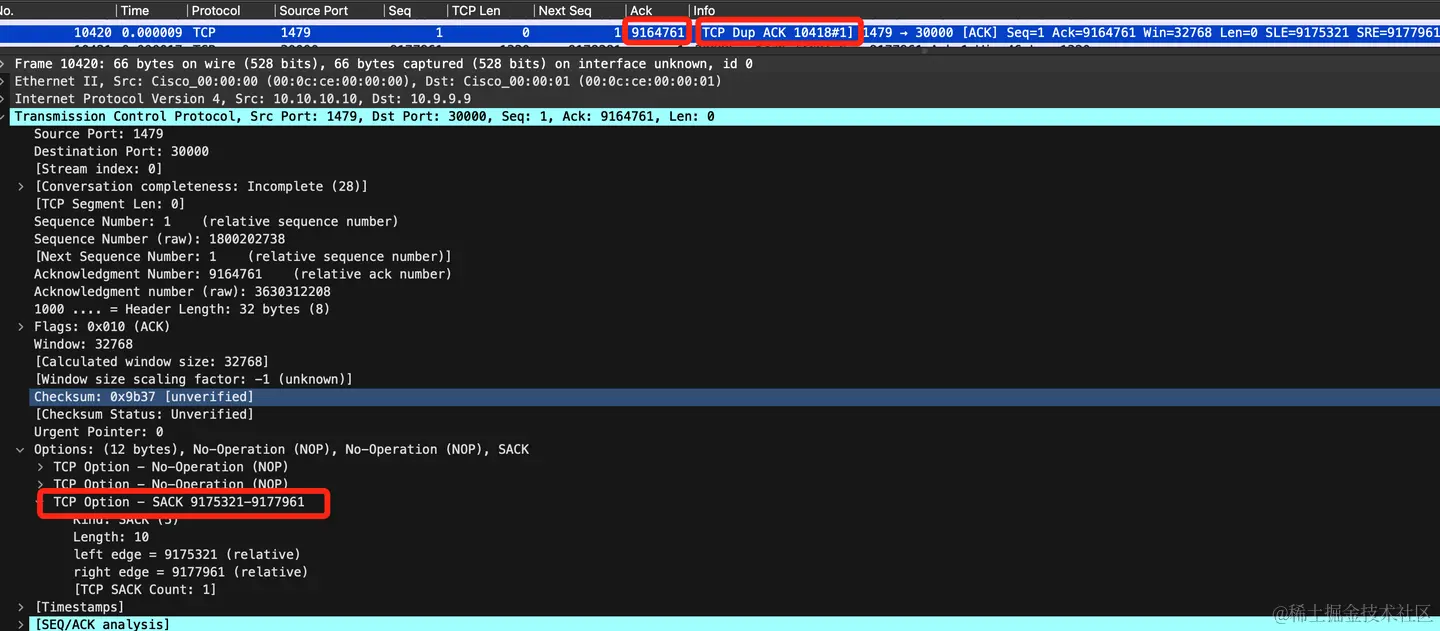Expand Conversation completeness: Incomplete (28)
1440x631 pixels.
click(21, 187)
